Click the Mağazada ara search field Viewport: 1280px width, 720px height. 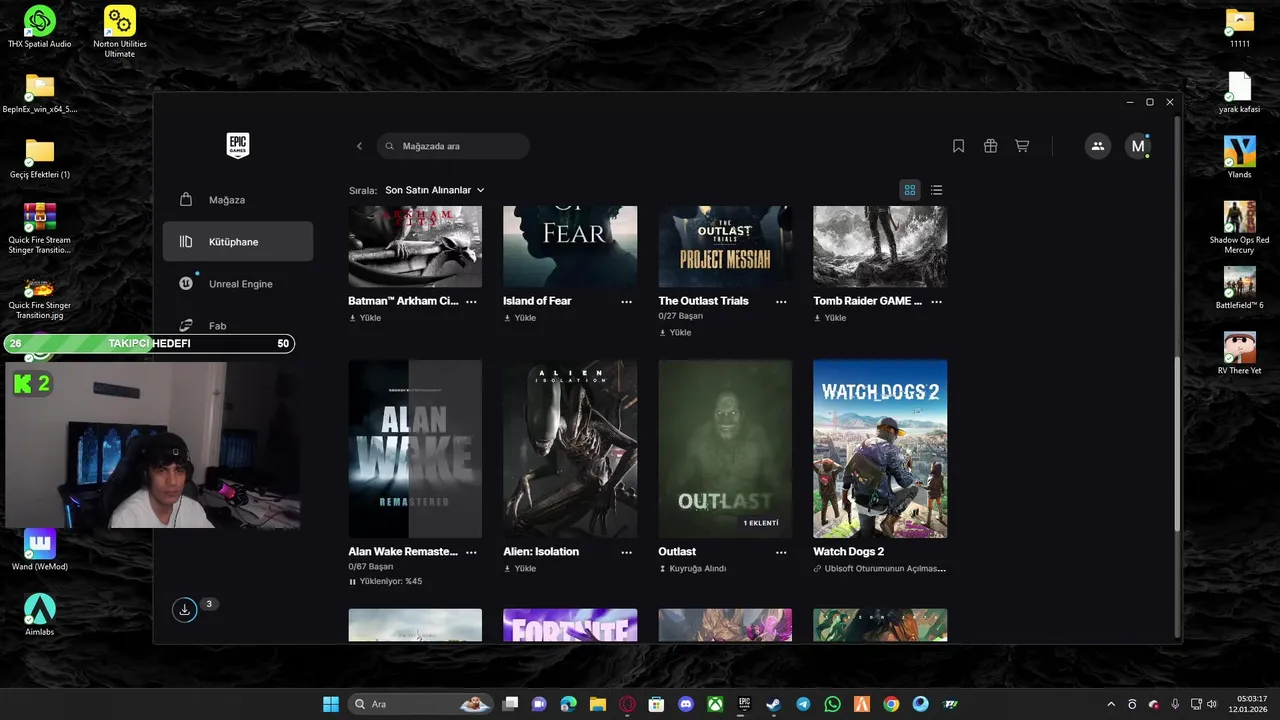pyautogui.click(x=453, y=146)
